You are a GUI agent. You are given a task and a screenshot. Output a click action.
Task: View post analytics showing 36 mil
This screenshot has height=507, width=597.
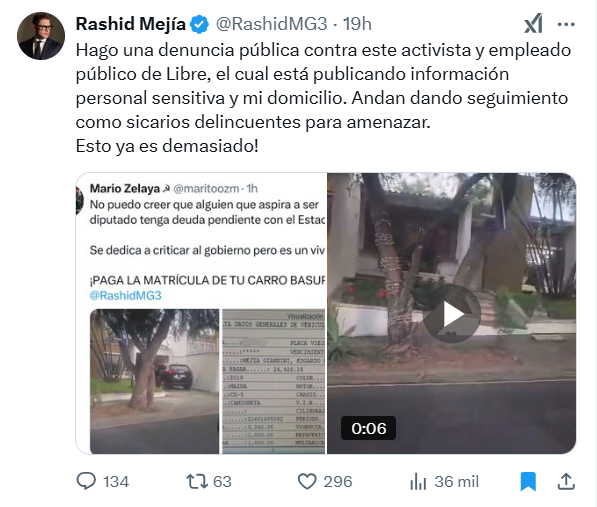pyautogui.click(x=418, y=481)
